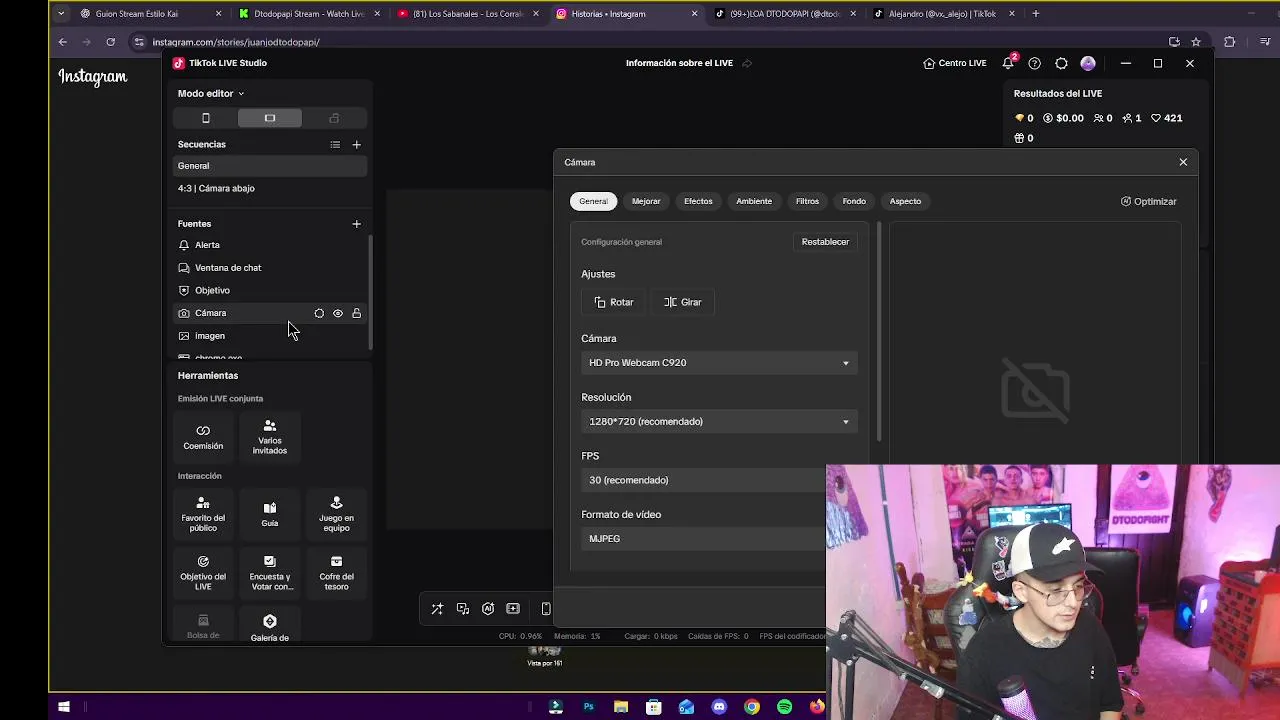Open the TikTok LIVE Studio settings gear
This screenshot has height=720, width=1280.
[1061, 63]
